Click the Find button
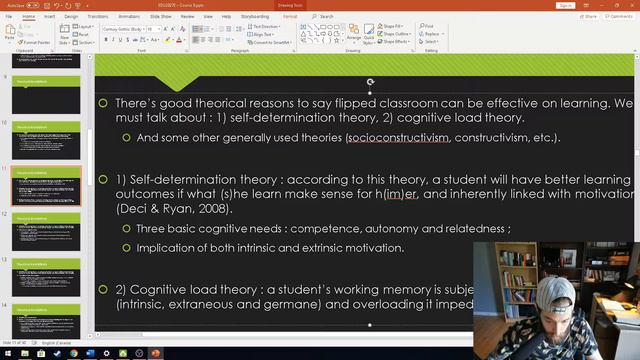The height and width of the screenshot is (360, 640). pos(427,26)
